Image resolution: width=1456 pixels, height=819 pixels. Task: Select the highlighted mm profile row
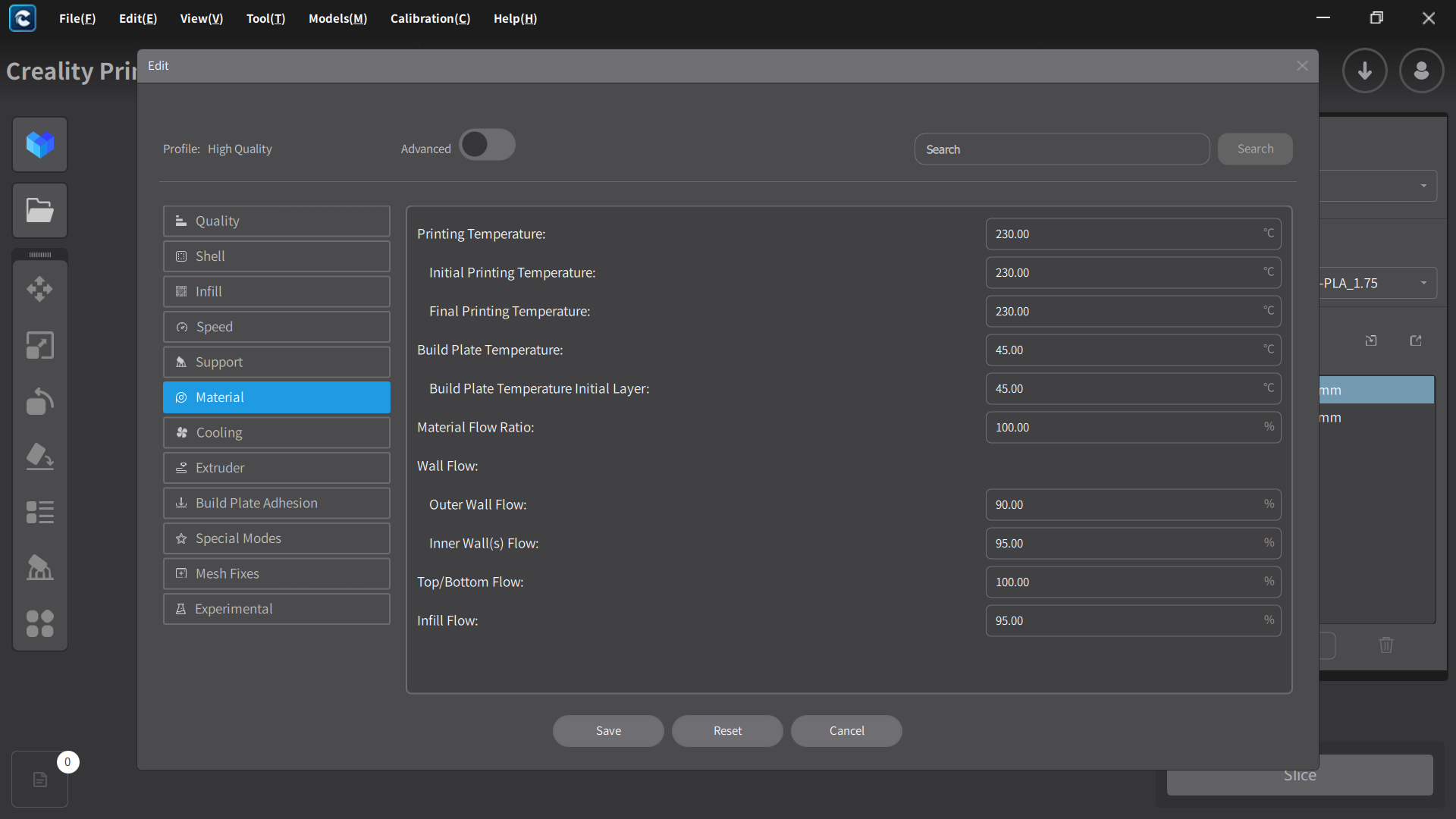point(1376,391)
